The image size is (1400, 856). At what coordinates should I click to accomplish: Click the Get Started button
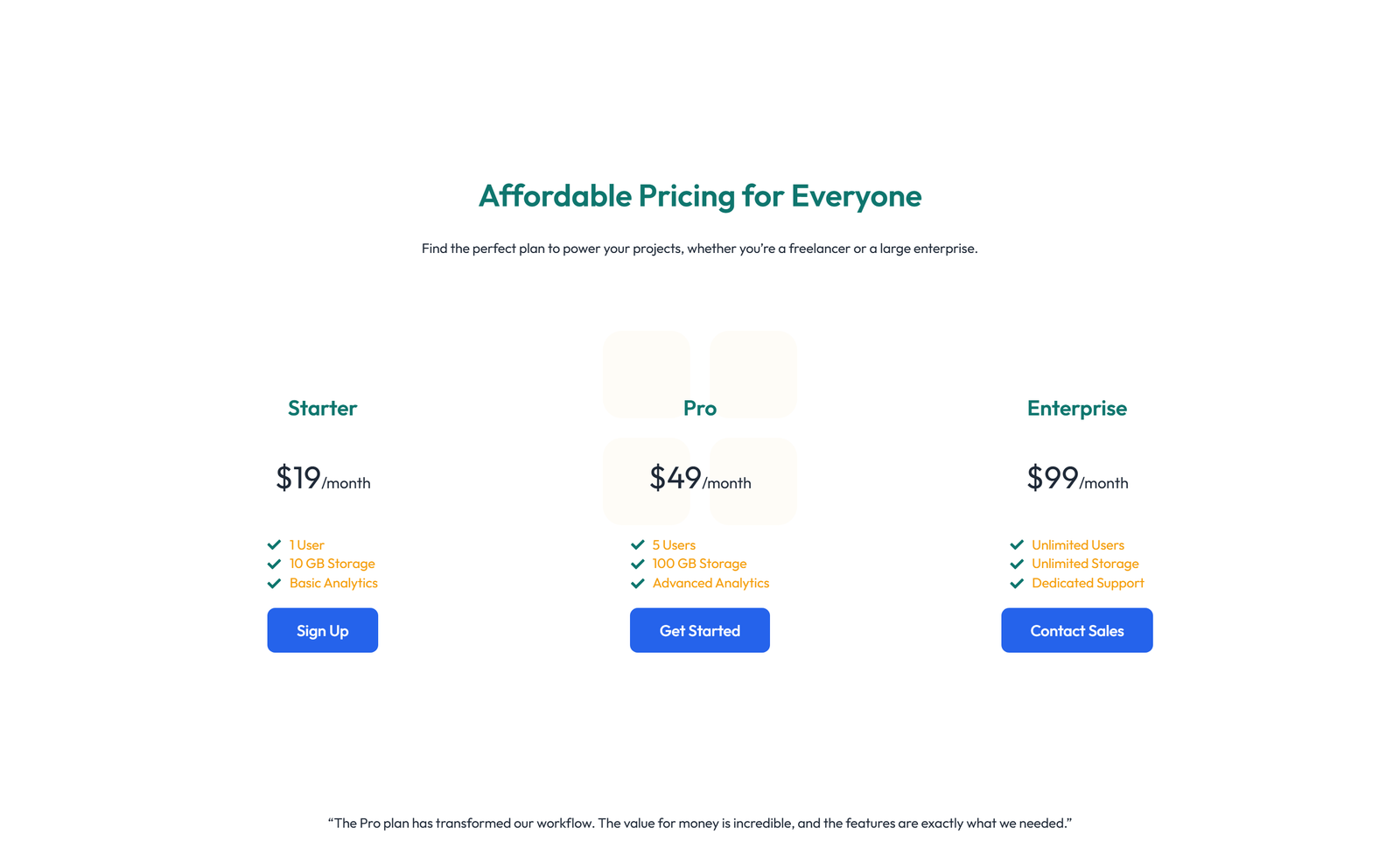point(699,630)
